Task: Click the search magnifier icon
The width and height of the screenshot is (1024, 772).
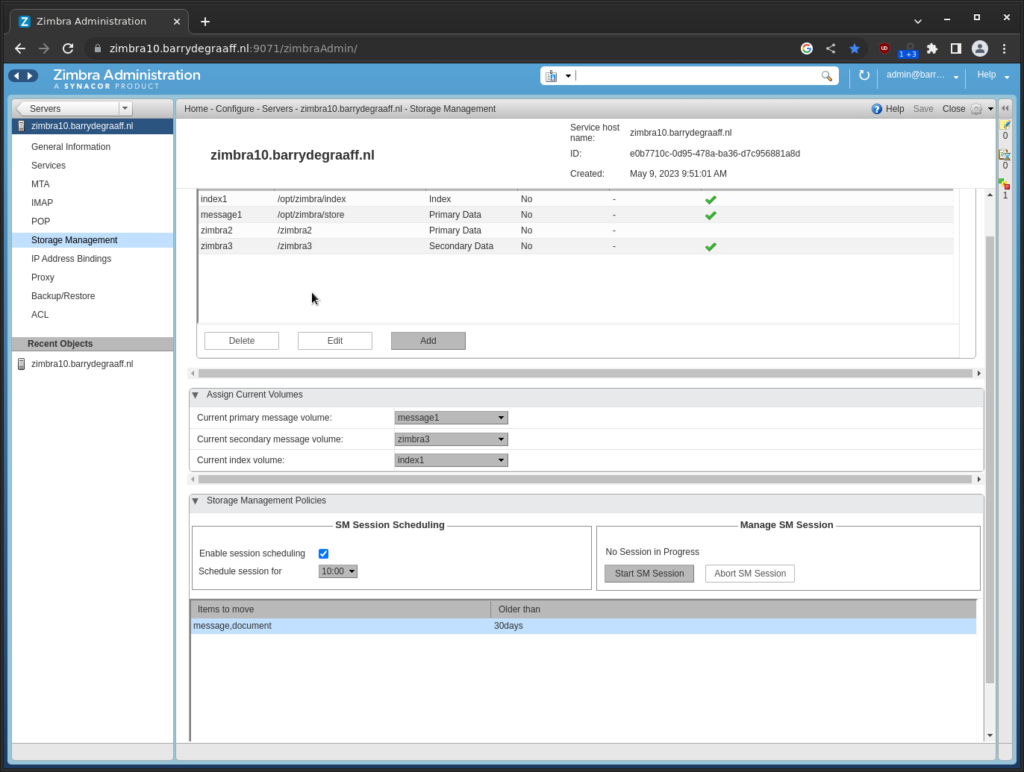Action: click(x=827, y=76)
